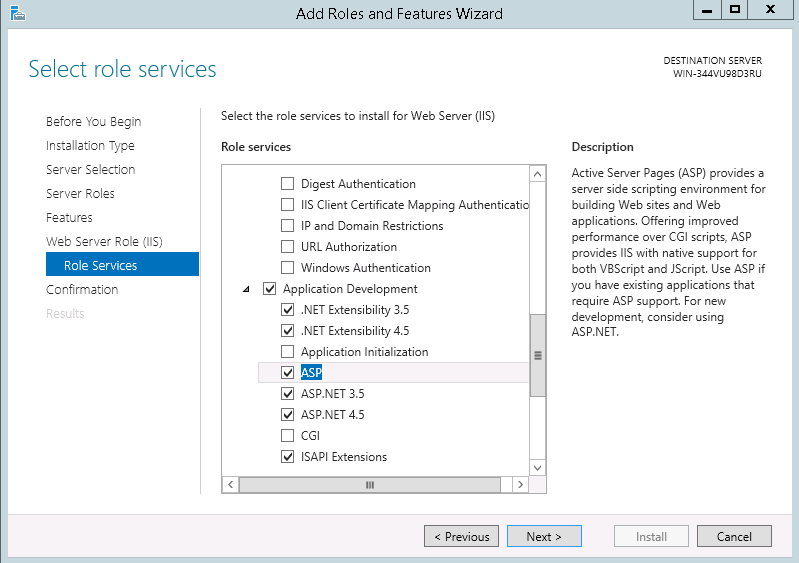
Task: Collapse the Application Development tree node
Action: [x=247, y=289]
